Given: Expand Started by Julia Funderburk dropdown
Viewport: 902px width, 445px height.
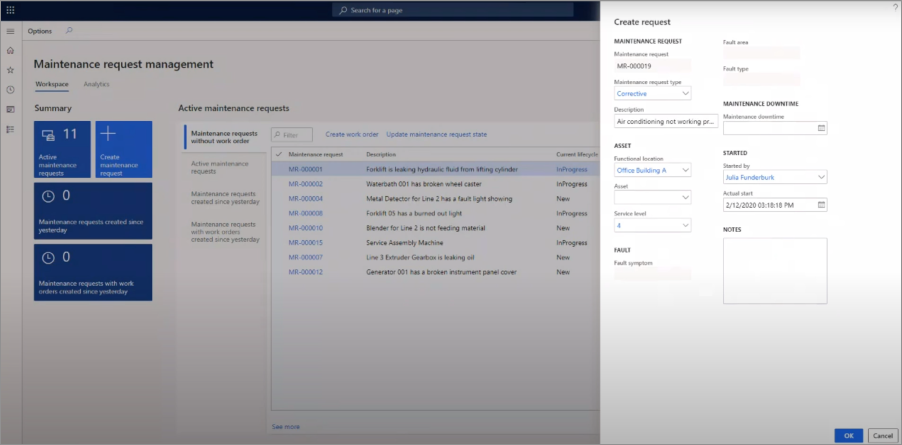Looking at the screenshot, I should [x=821, y=177].
